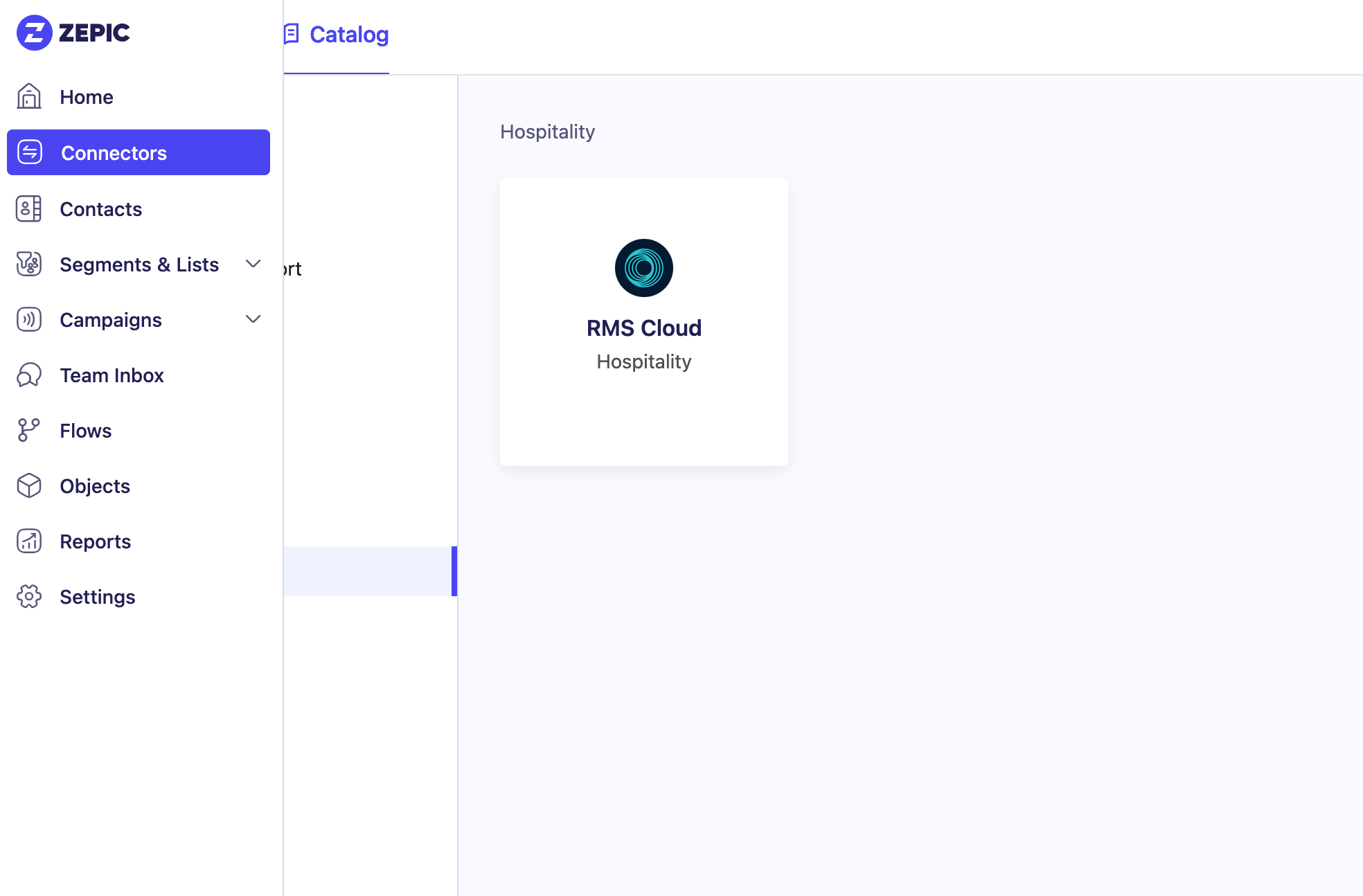Open Contacts page
1363x896 pixels.
coord(101,209)
